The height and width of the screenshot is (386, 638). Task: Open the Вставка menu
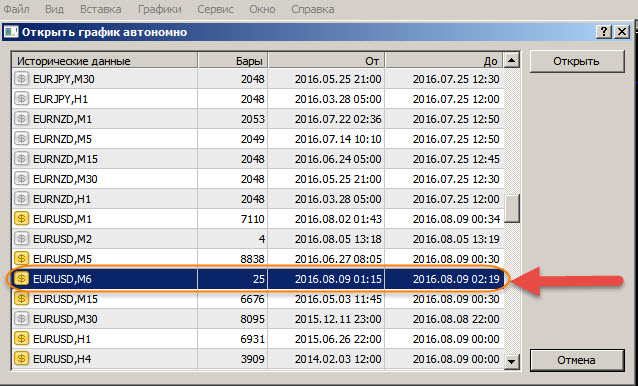click(x=101, y=9)
